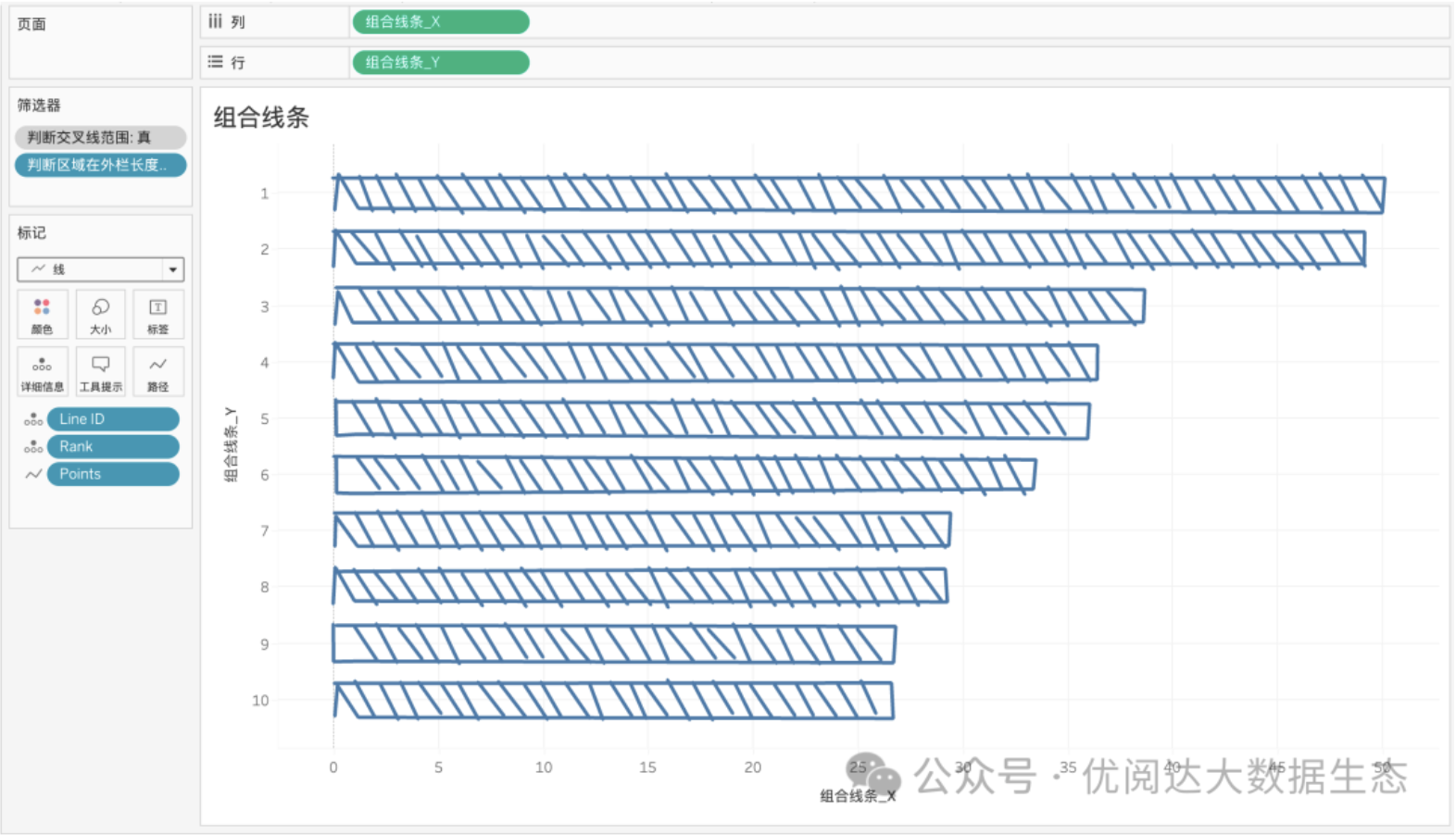Viewport: 1456px width, 835px height.
Task: Select the 组合线条_Y pill on rows shelf
Action: (x=440, y=63)
